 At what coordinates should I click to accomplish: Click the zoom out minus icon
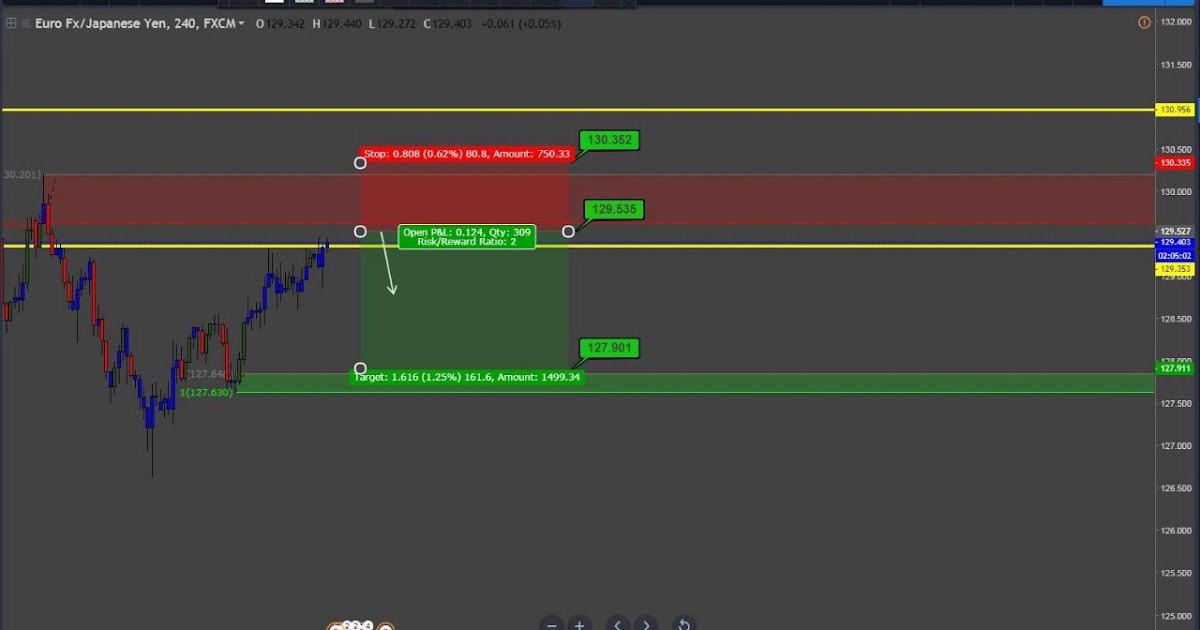pyautogui.click(x=552, y=625)
